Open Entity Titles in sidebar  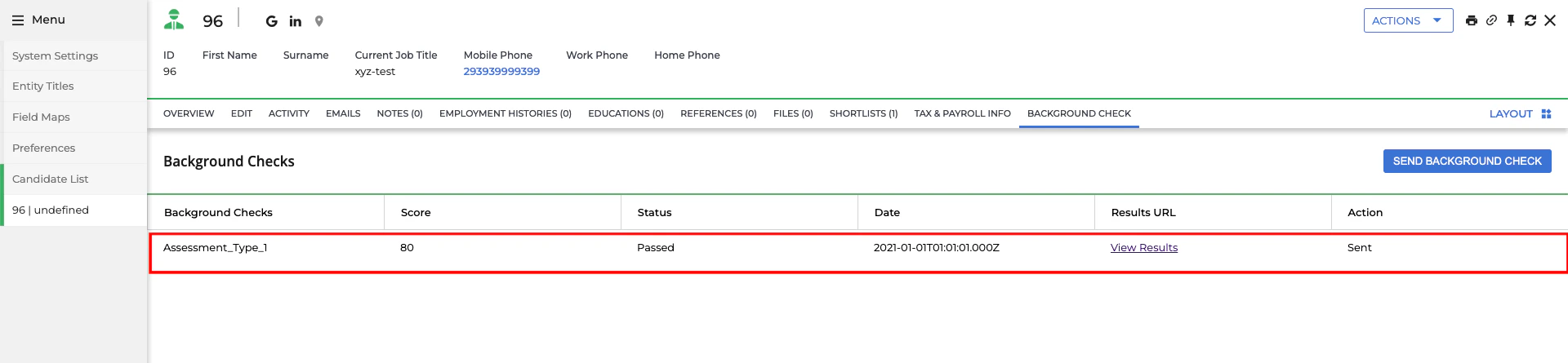(x=73, y=86)
